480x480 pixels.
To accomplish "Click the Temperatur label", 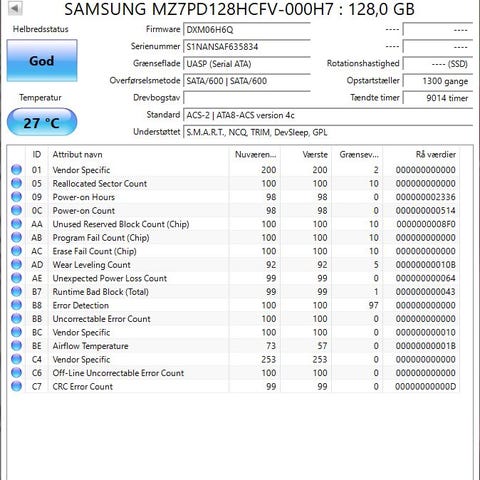I will (40, 98).
